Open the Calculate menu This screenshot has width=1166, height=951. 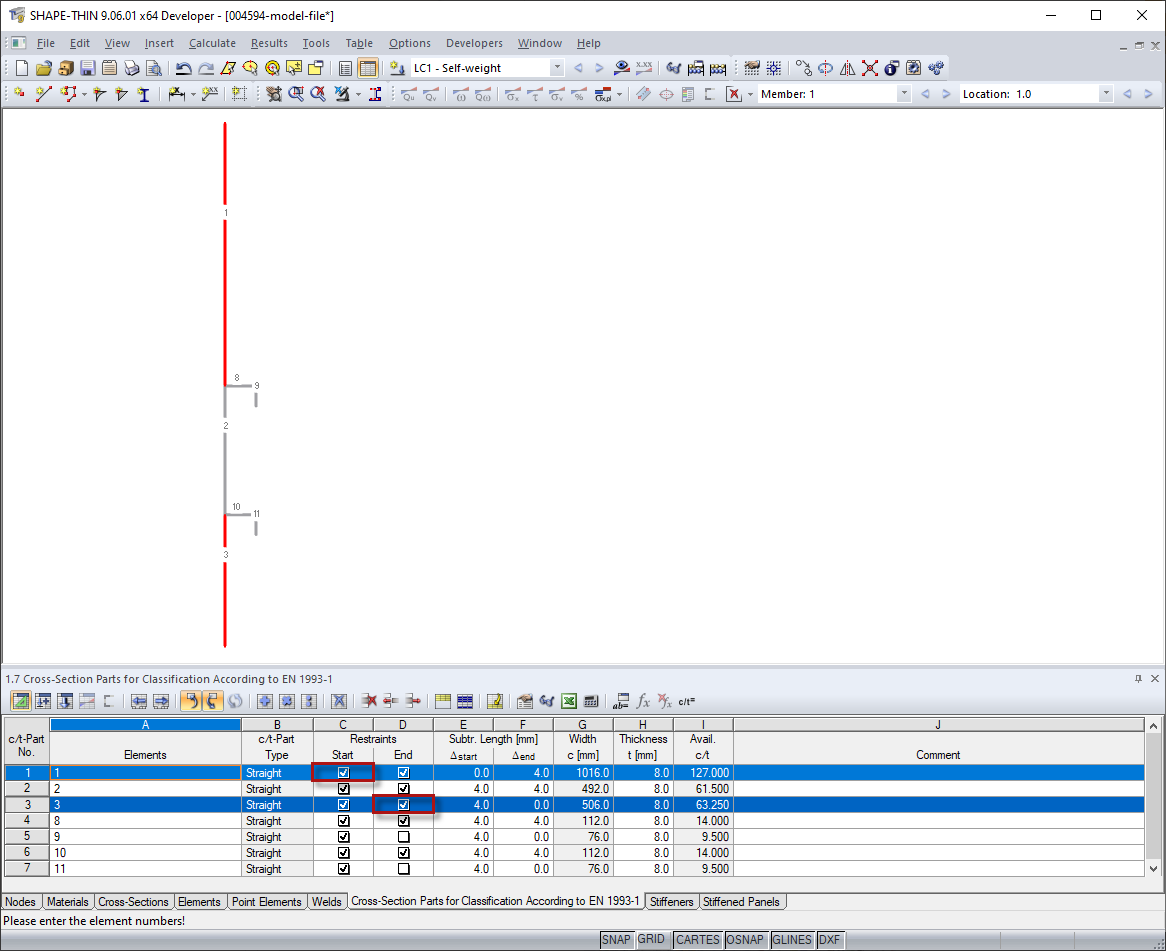(x=212, y=43)
